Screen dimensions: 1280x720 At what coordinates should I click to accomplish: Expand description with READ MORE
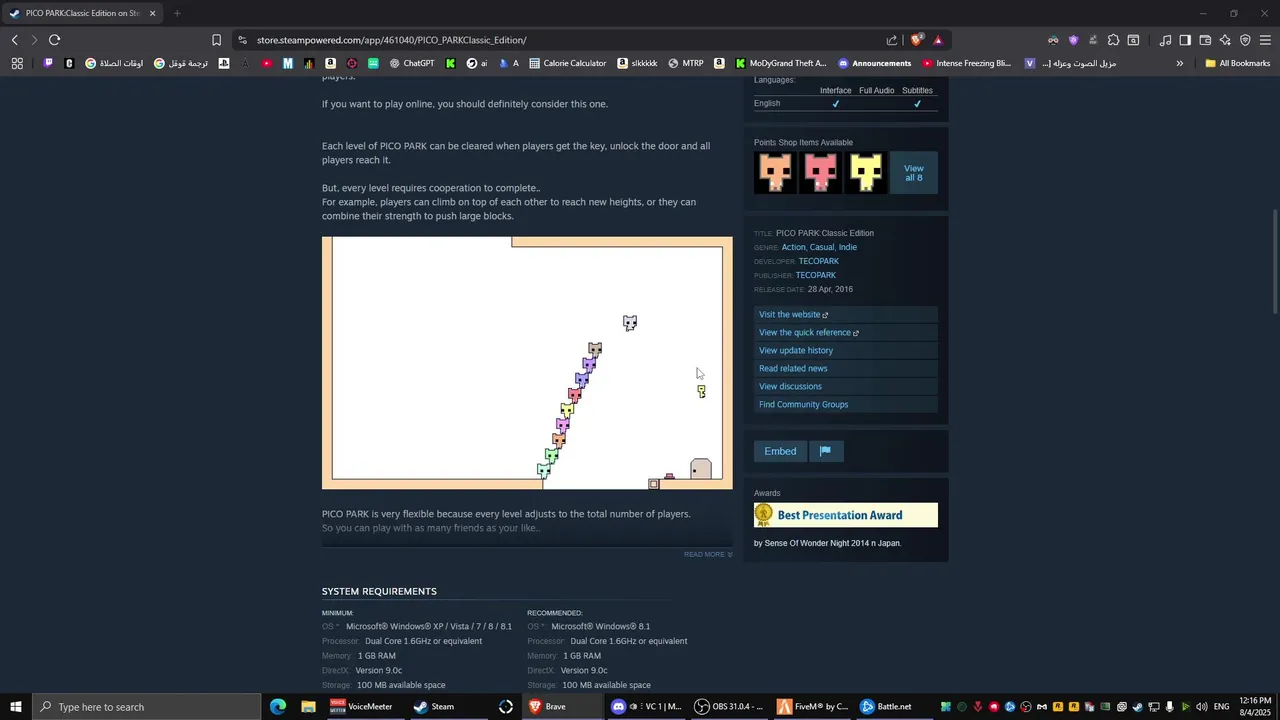tap(708, 554)
